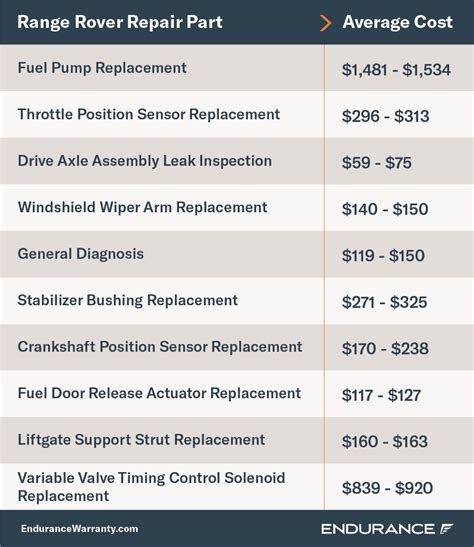Select Crankshaft Position Sensor Replacement row
Screen dimensions: 474x547
pyautogui.click(x=237, y=347)
